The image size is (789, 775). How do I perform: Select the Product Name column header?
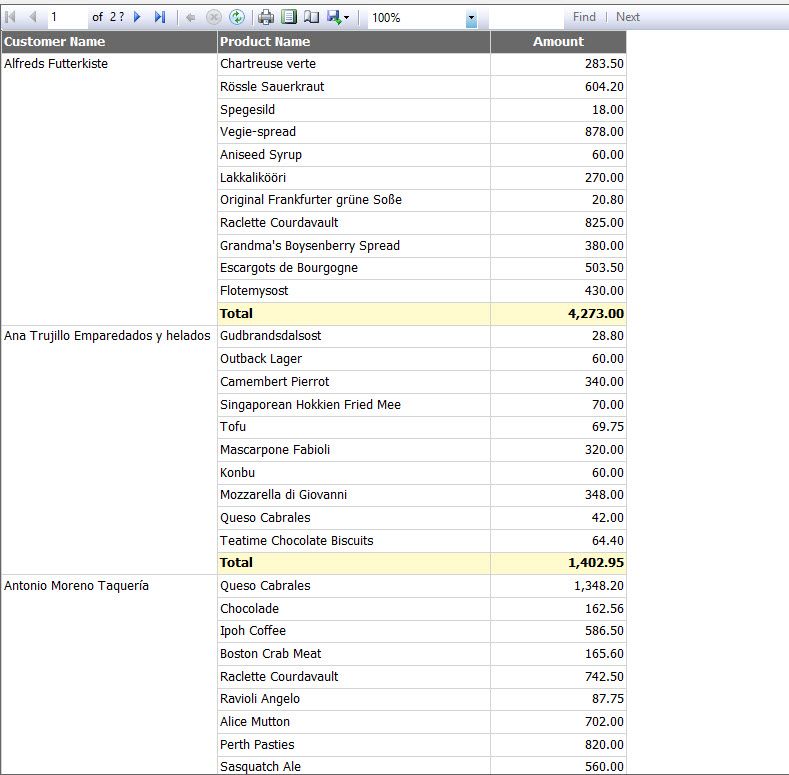[x=354, y=42]
